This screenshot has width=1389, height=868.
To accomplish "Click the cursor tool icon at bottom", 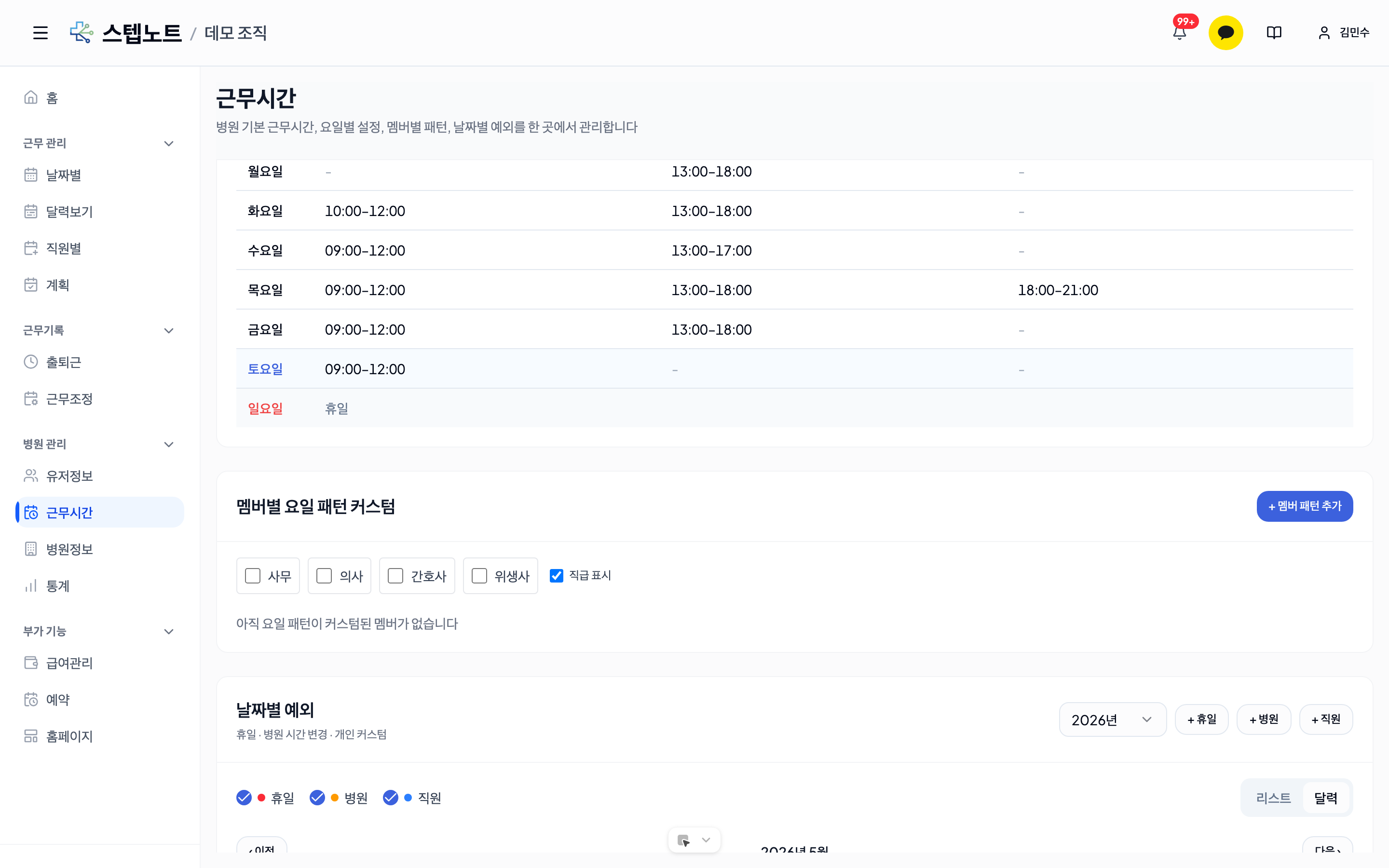I will [683, 841].
